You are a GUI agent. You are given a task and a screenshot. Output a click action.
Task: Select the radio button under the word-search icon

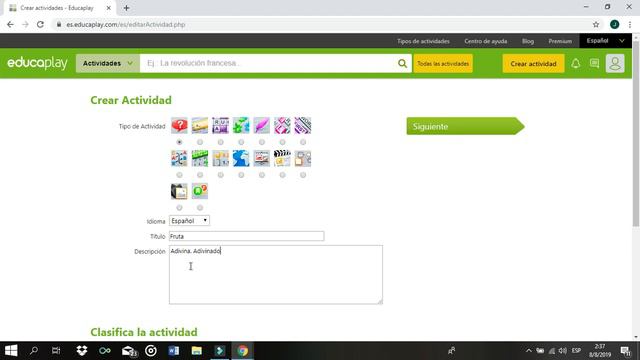[200, 175]
